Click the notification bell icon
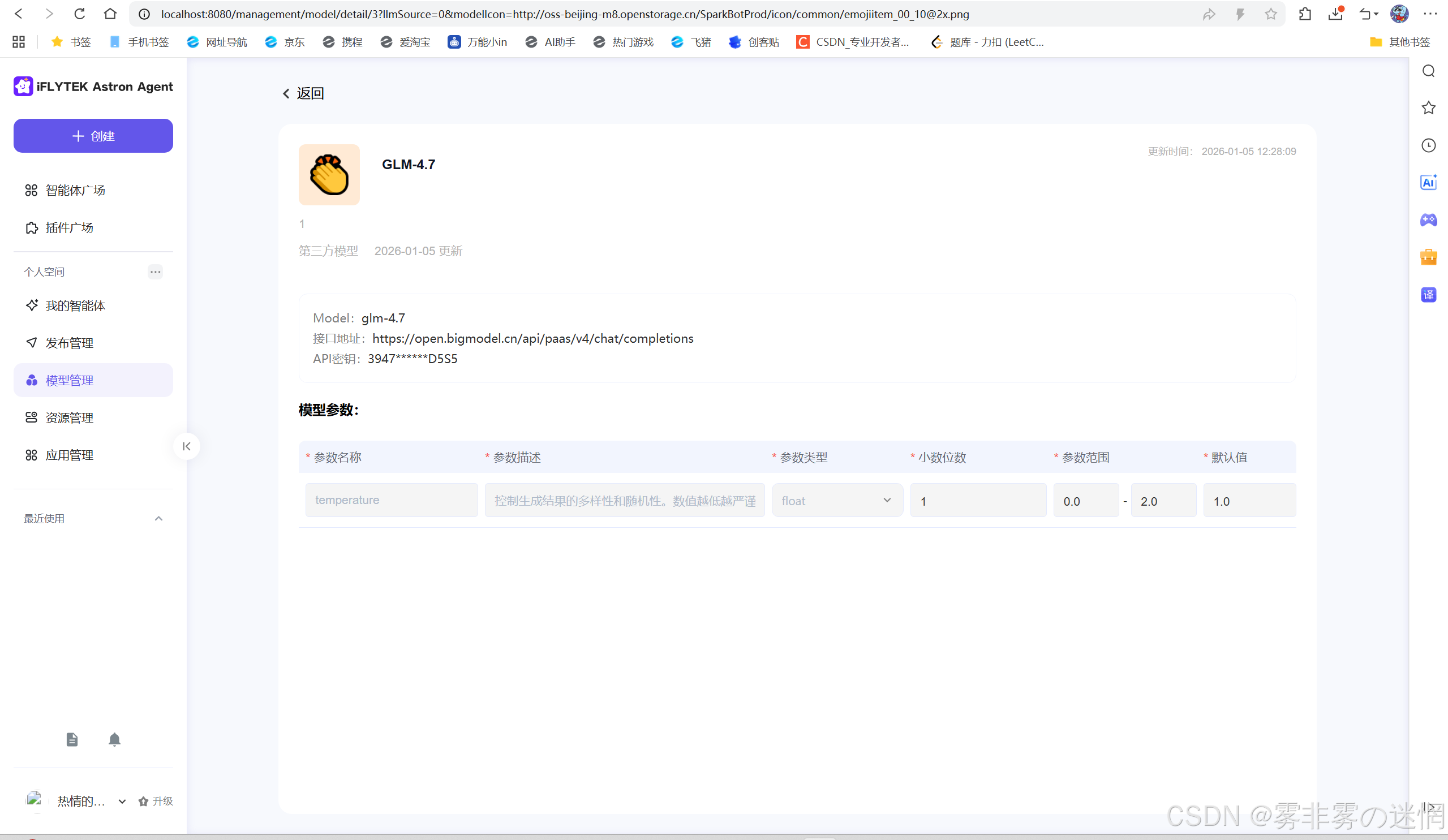 (114, 739)
